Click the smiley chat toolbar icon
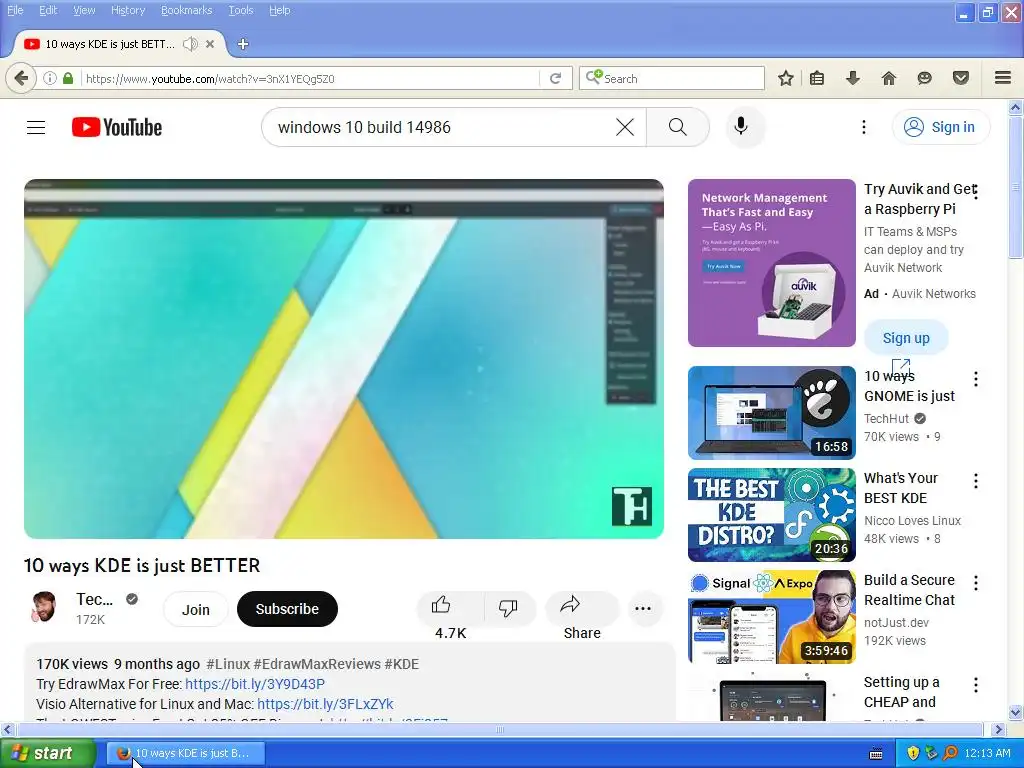The width and height of the screenshot is (1024, 768). (x=924, y=78)
